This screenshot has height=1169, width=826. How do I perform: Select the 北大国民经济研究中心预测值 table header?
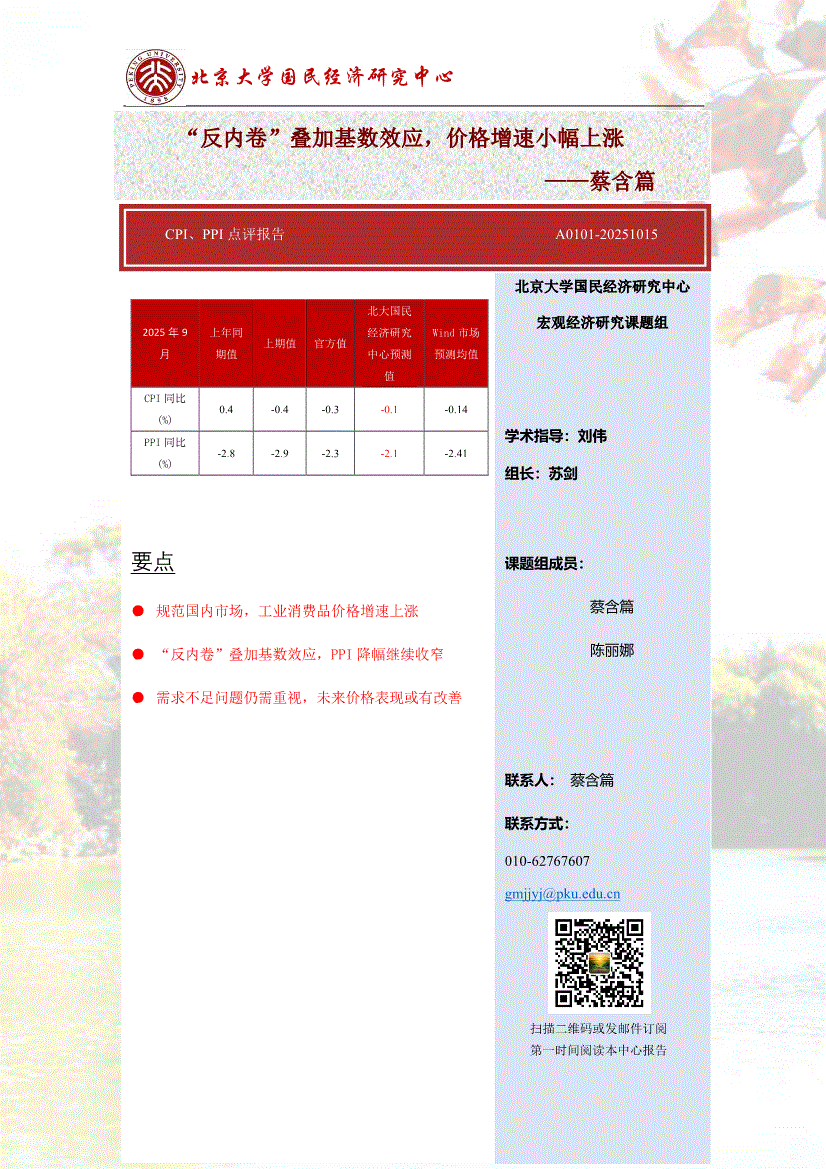coord(389,343)
